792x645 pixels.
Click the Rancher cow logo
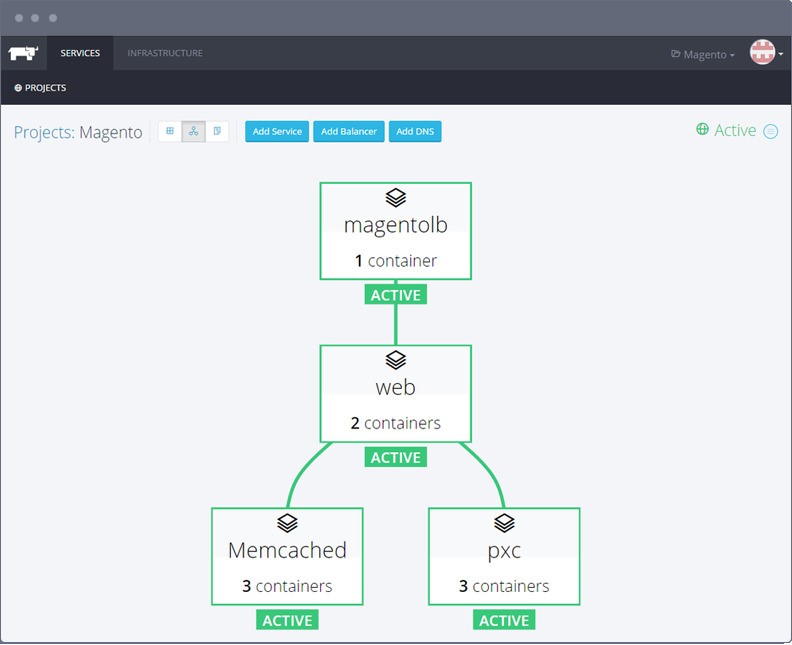[x=23, y=53]
